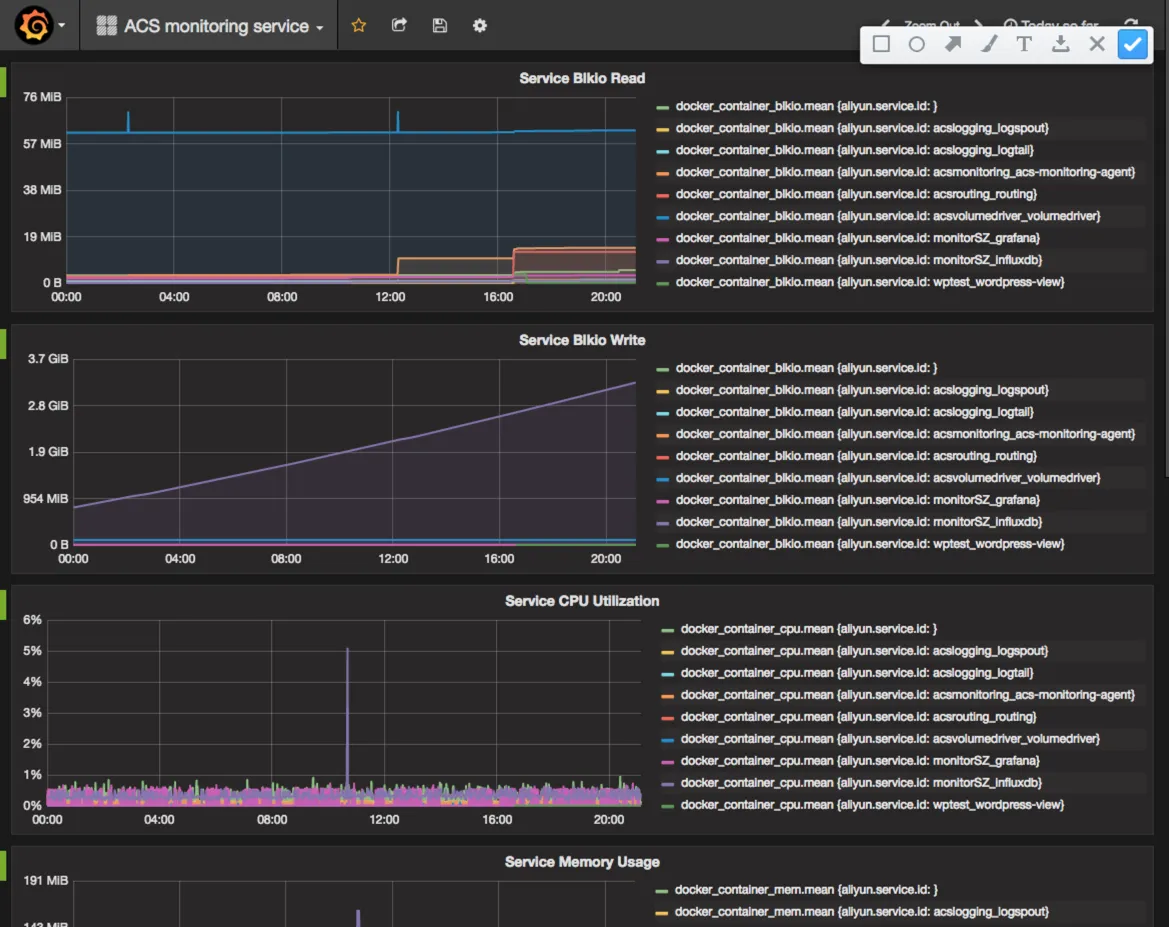Click acslogging_logspout entry in Memory Usage legend
The height and width of the screenshot is (927, 1169).
861,911
